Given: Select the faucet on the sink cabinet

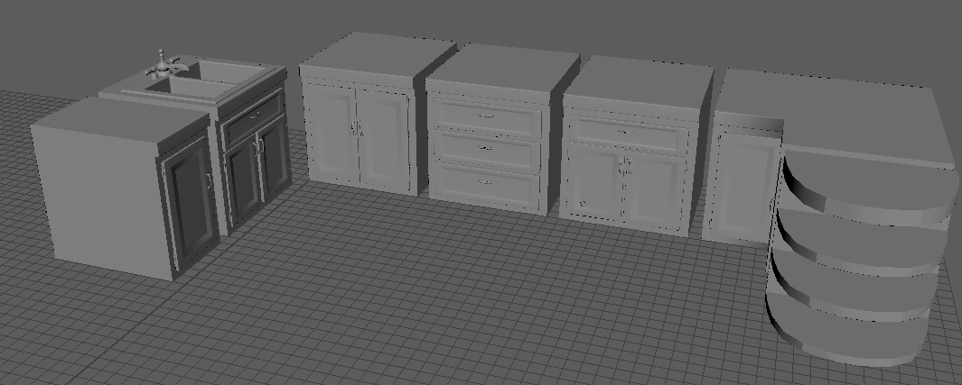Looking at the screenshot, I should click(x=163, y=66).
